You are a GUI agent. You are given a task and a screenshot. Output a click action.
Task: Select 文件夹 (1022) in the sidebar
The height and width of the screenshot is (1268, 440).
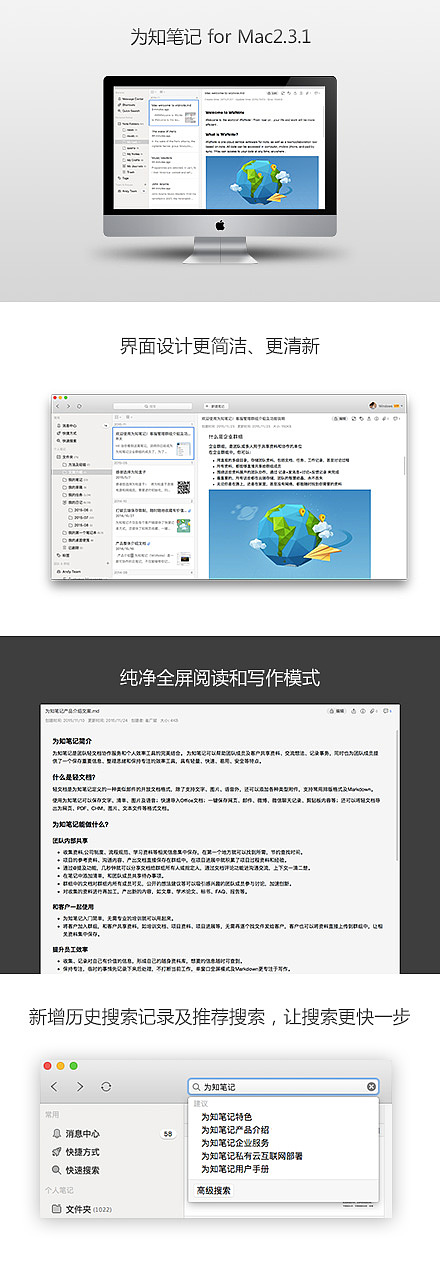click(91, 1210)
